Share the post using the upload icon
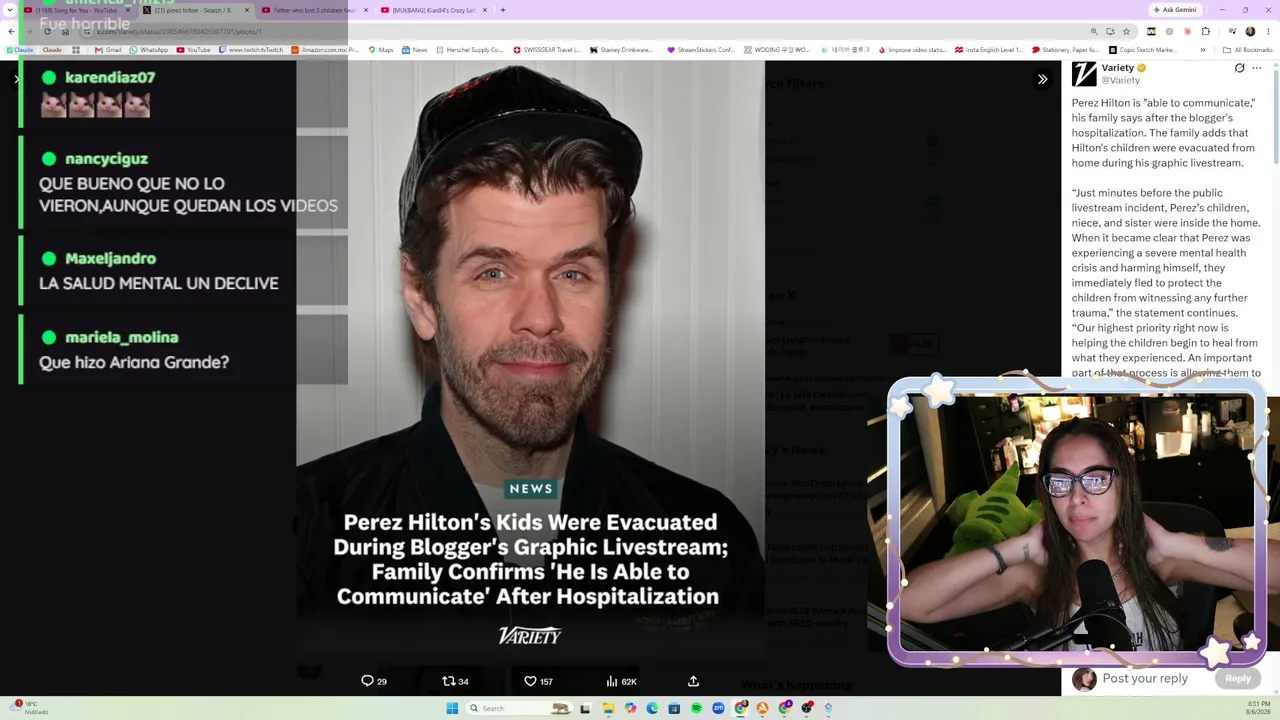 point(693,681)
